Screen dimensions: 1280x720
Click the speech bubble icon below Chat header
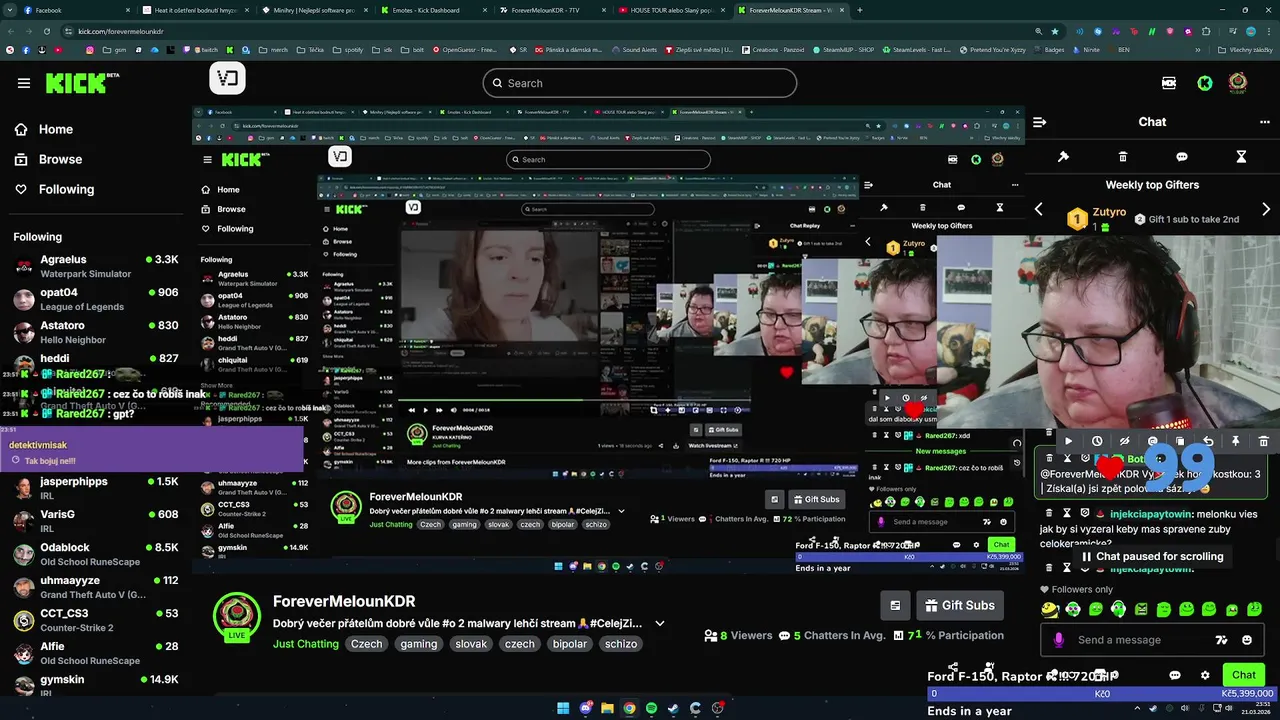[x=1182, y=157]
